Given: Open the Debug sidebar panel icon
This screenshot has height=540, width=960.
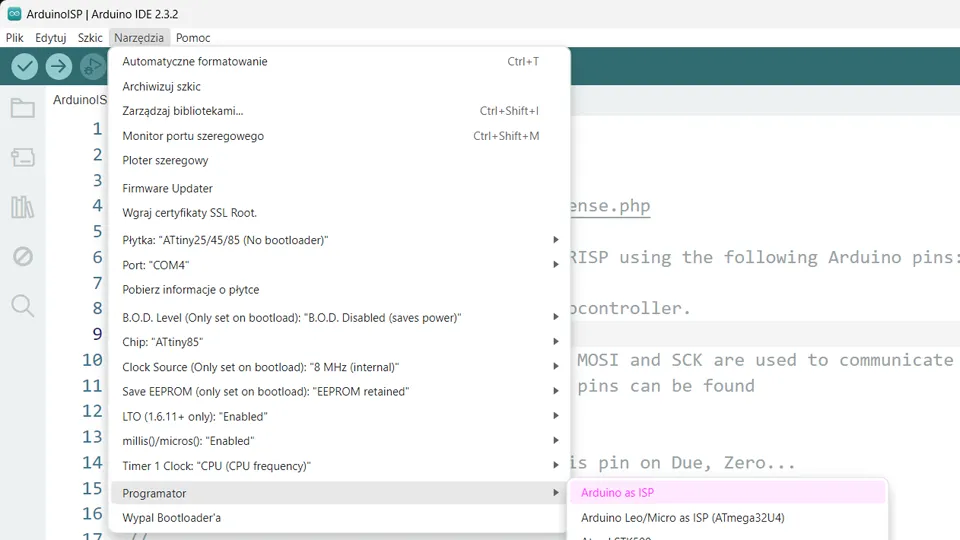Looking at the screenshot, I should (22, 256).
